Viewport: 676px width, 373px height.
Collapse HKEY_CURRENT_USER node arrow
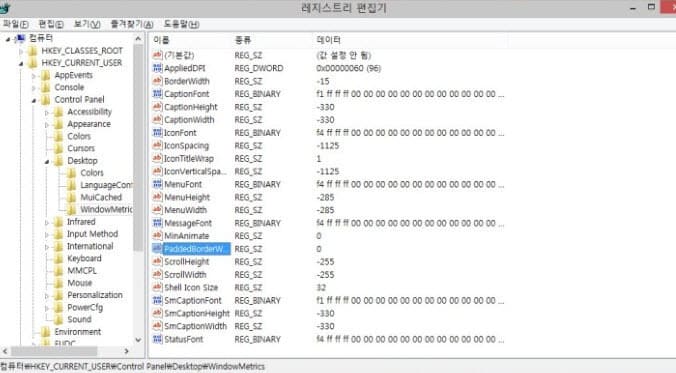[x=21, y=63]
